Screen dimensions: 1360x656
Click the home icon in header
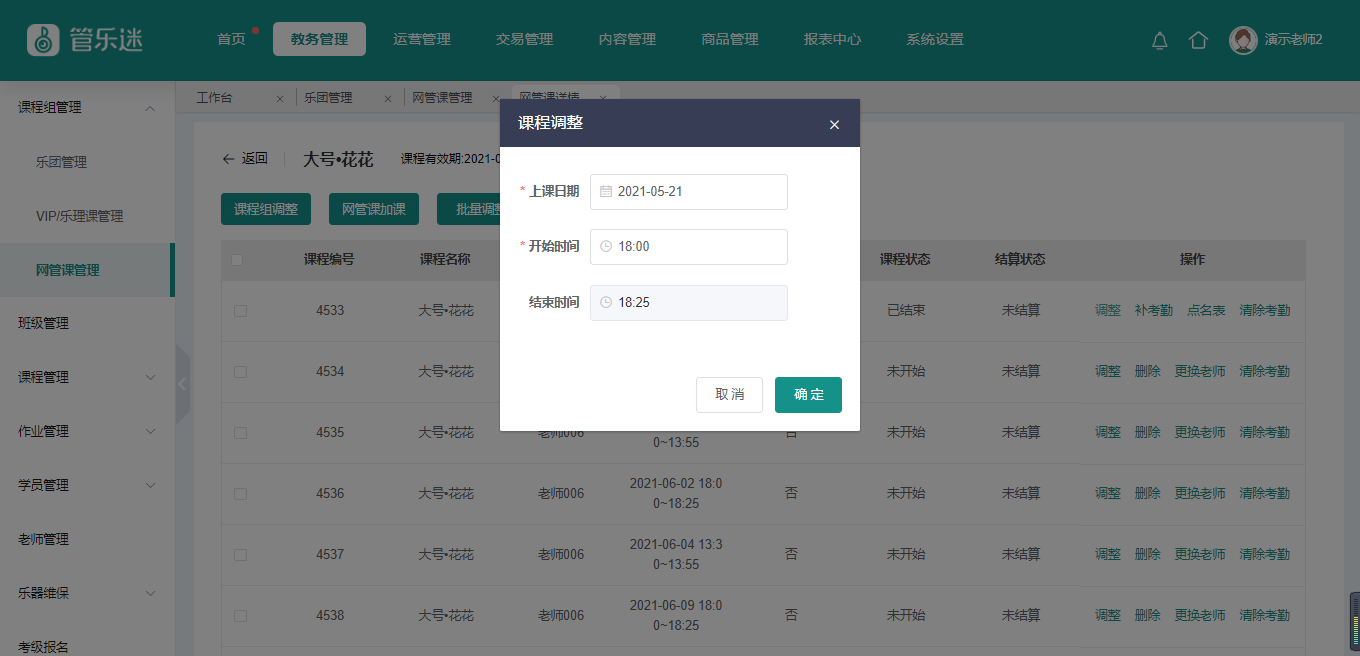(1198, 40)
